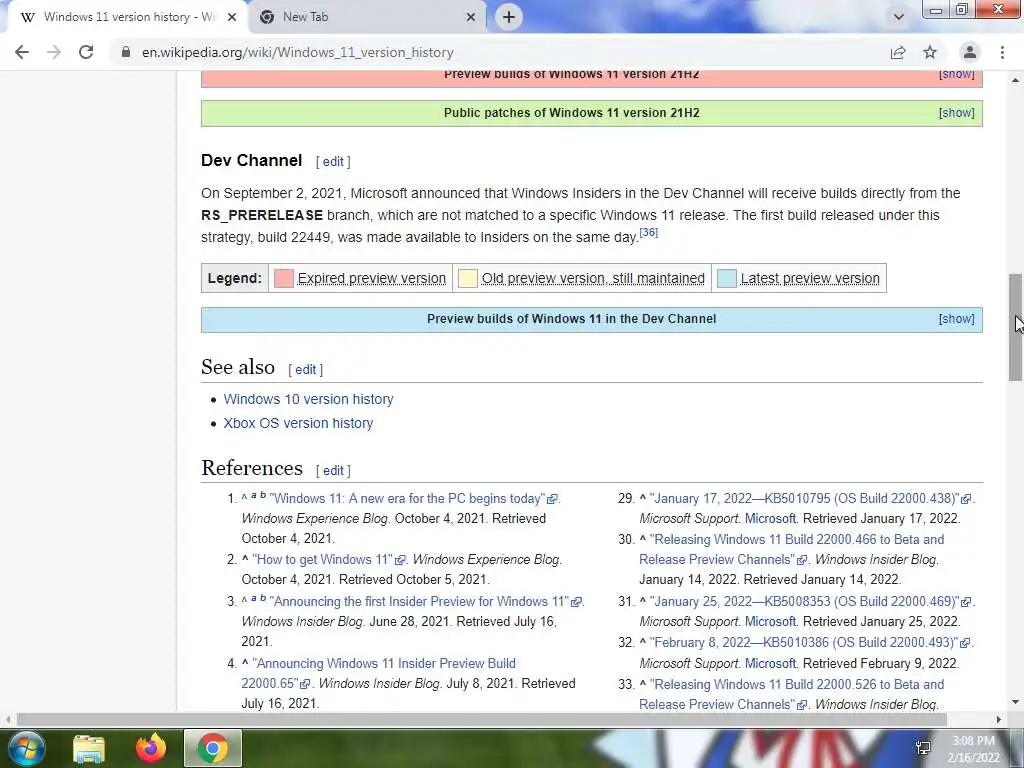Open a new tab with plus button
Image resolution: width=1024 pixels, height=768 pixels.
[x=509, y=17]
